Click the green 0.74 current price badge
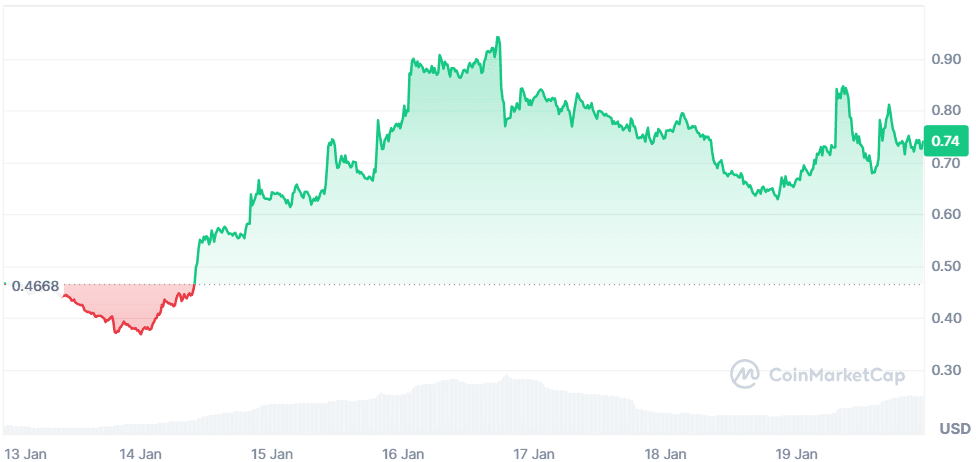Screen dimensions: 976x462 (944, 141)
